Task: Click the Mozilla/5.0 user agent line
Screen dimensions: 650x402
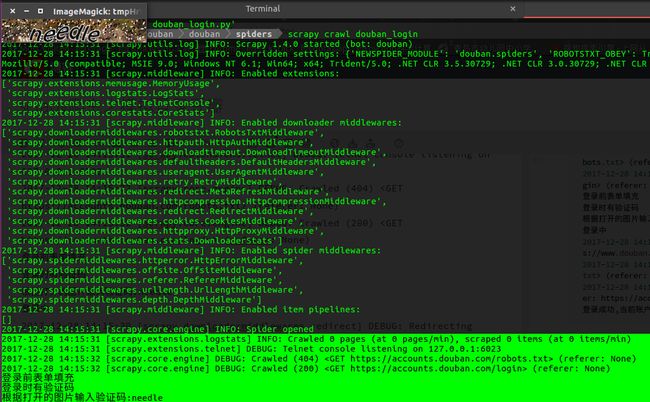Action: (325, 64)
